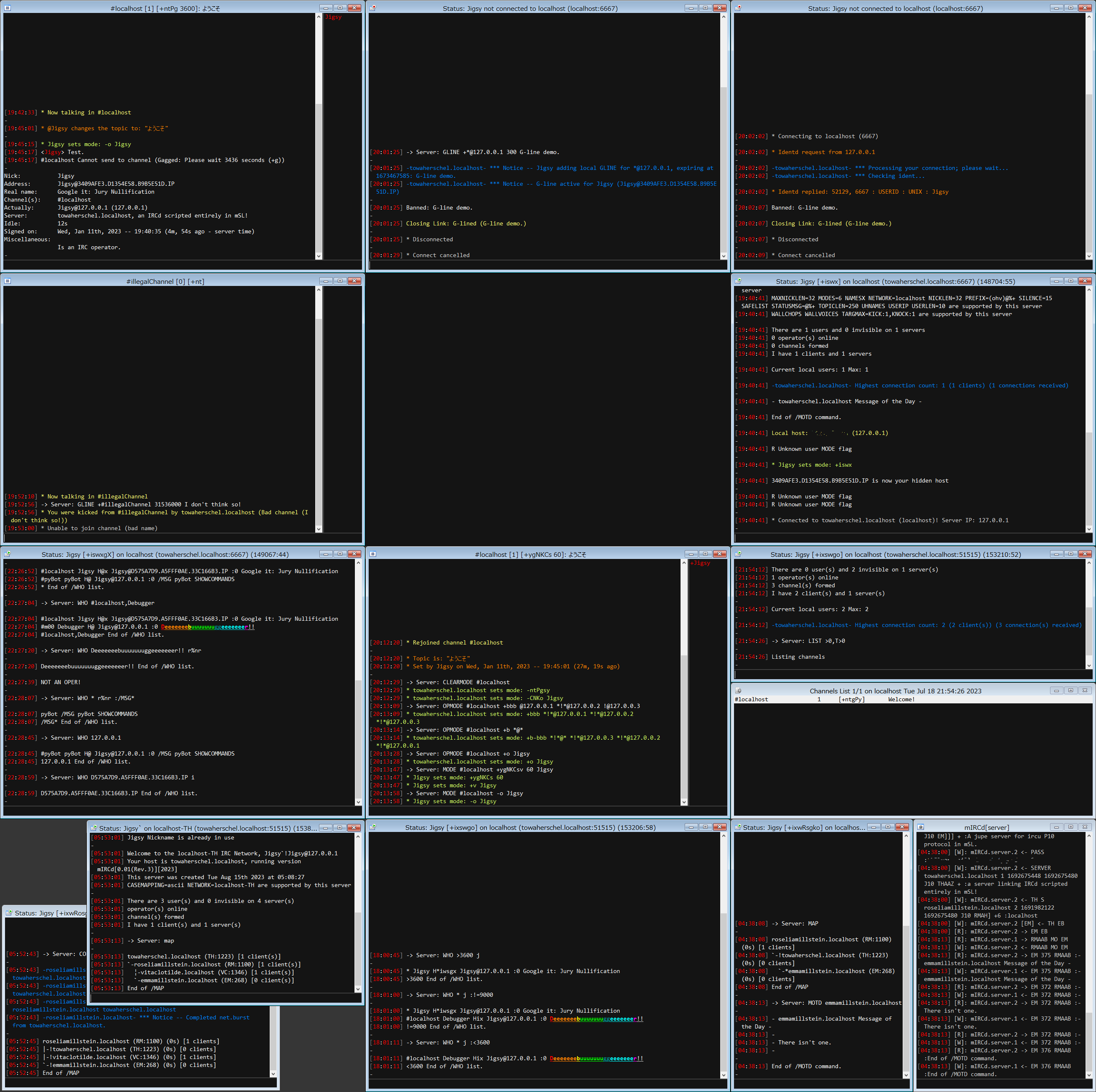The image size is (1096, 1092).
Task: Click scroll-down arrow in Status [+iswxgX] window
Action: point(358,801)
